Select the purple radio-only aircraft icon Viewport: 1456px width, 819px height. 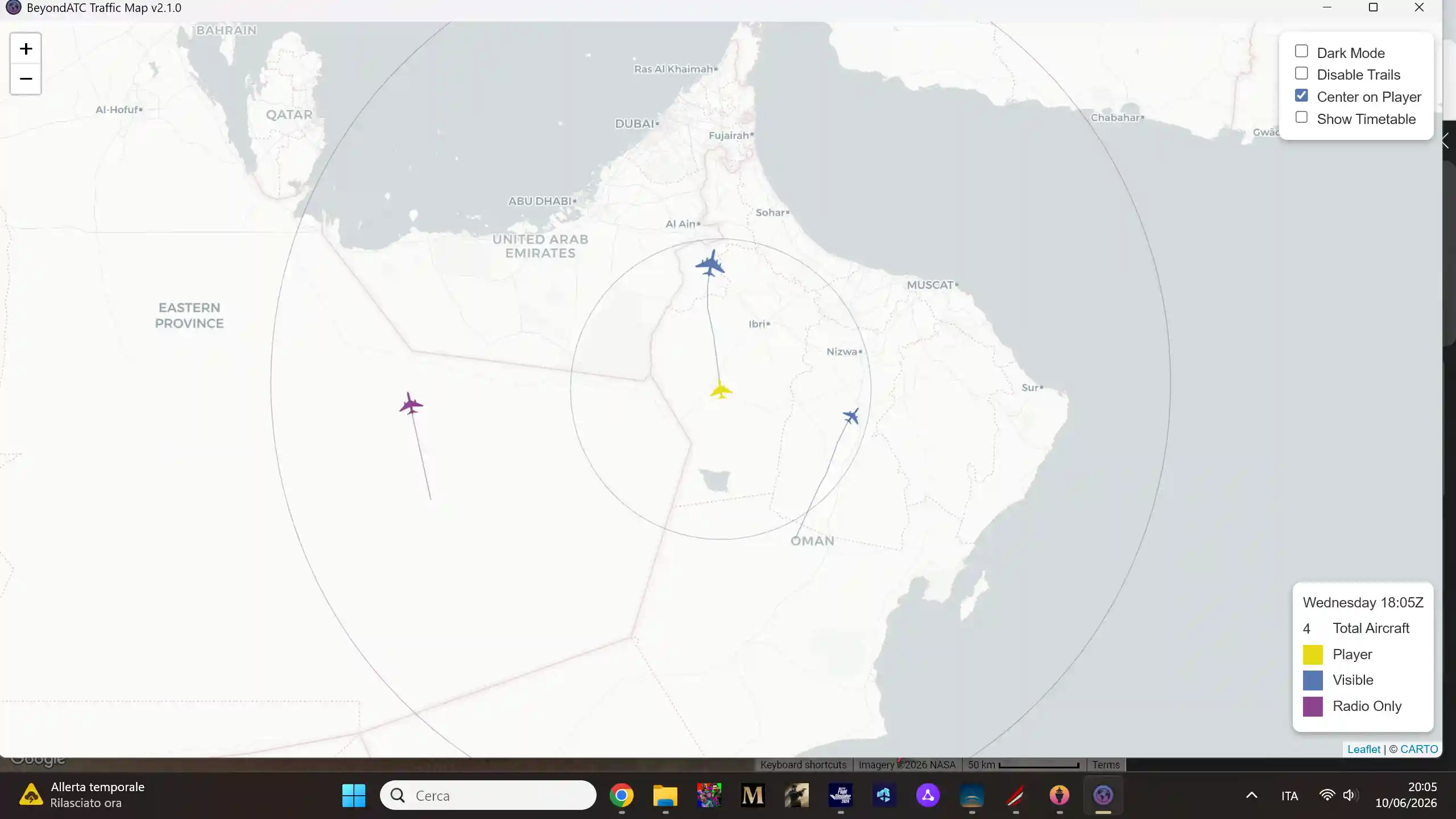(411, 404)
